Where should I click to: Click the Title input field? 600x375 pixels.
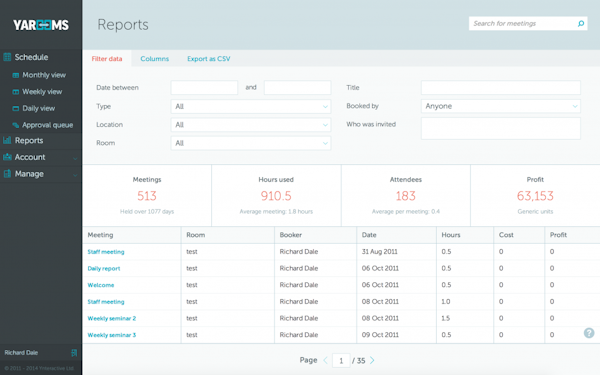(x=501, y=88)
